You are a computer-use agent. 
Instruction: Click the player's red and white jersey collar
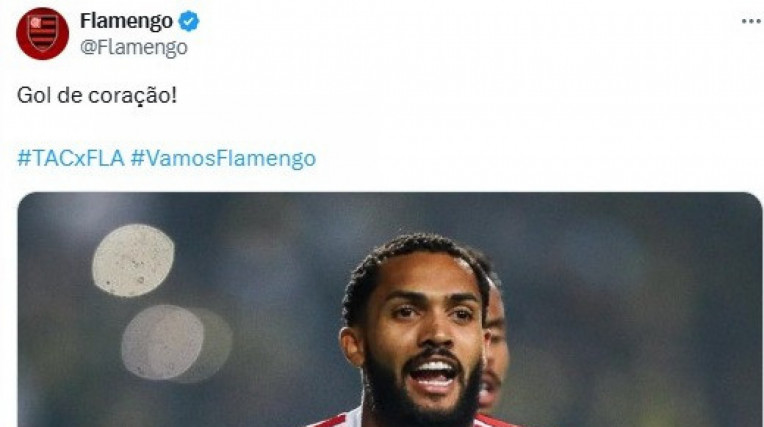351,418
